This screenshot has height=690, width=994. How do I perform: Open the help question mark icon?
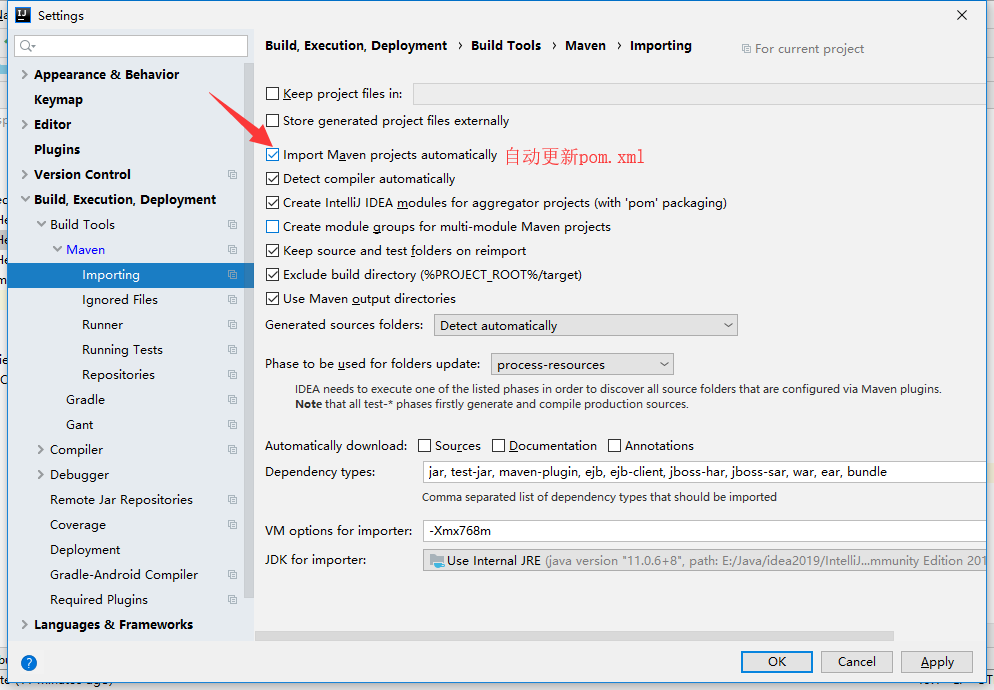click(x=29, y=663)
